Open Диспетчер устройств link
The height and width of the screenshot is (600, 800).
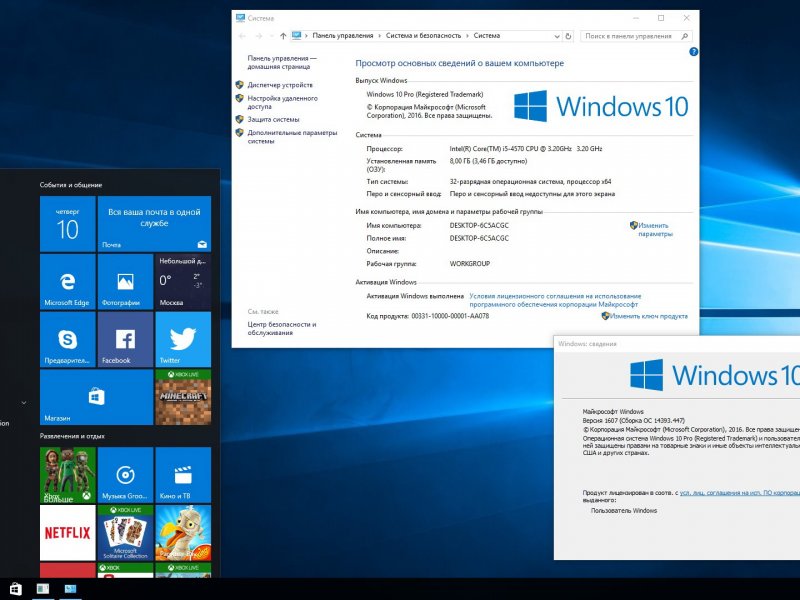pyautogui.click(x=280, y=85)
